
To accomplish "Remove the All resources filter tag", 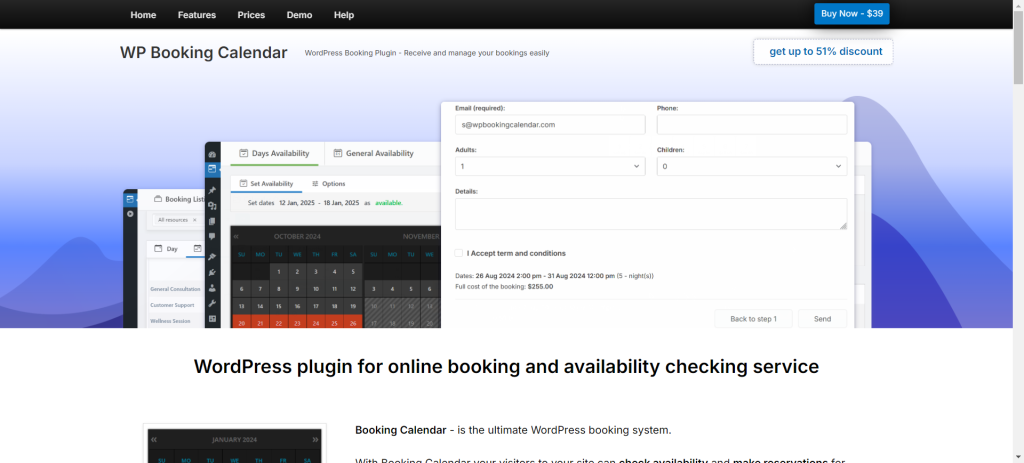I will 195,220.
